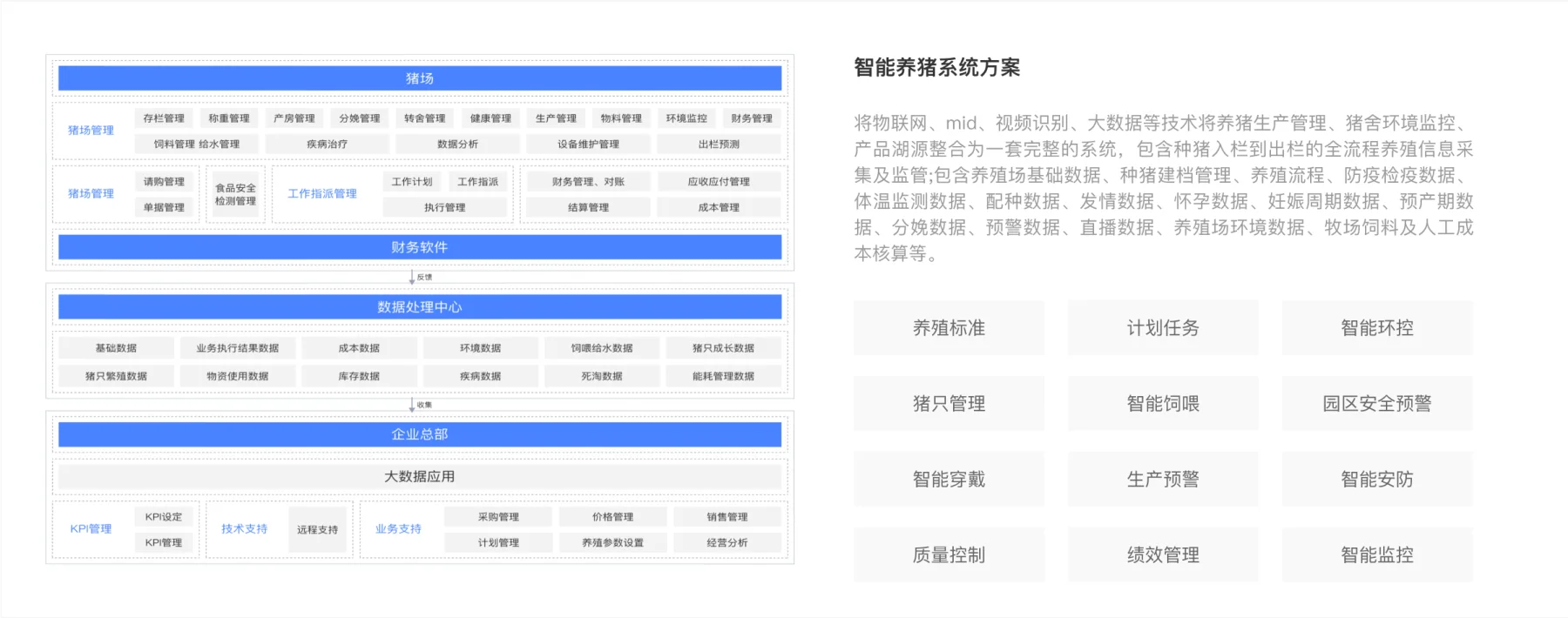The width and height of the screenshot is (1568, 618).
Task: Click the 转舍管理 box
Action: tap(425, 118)
